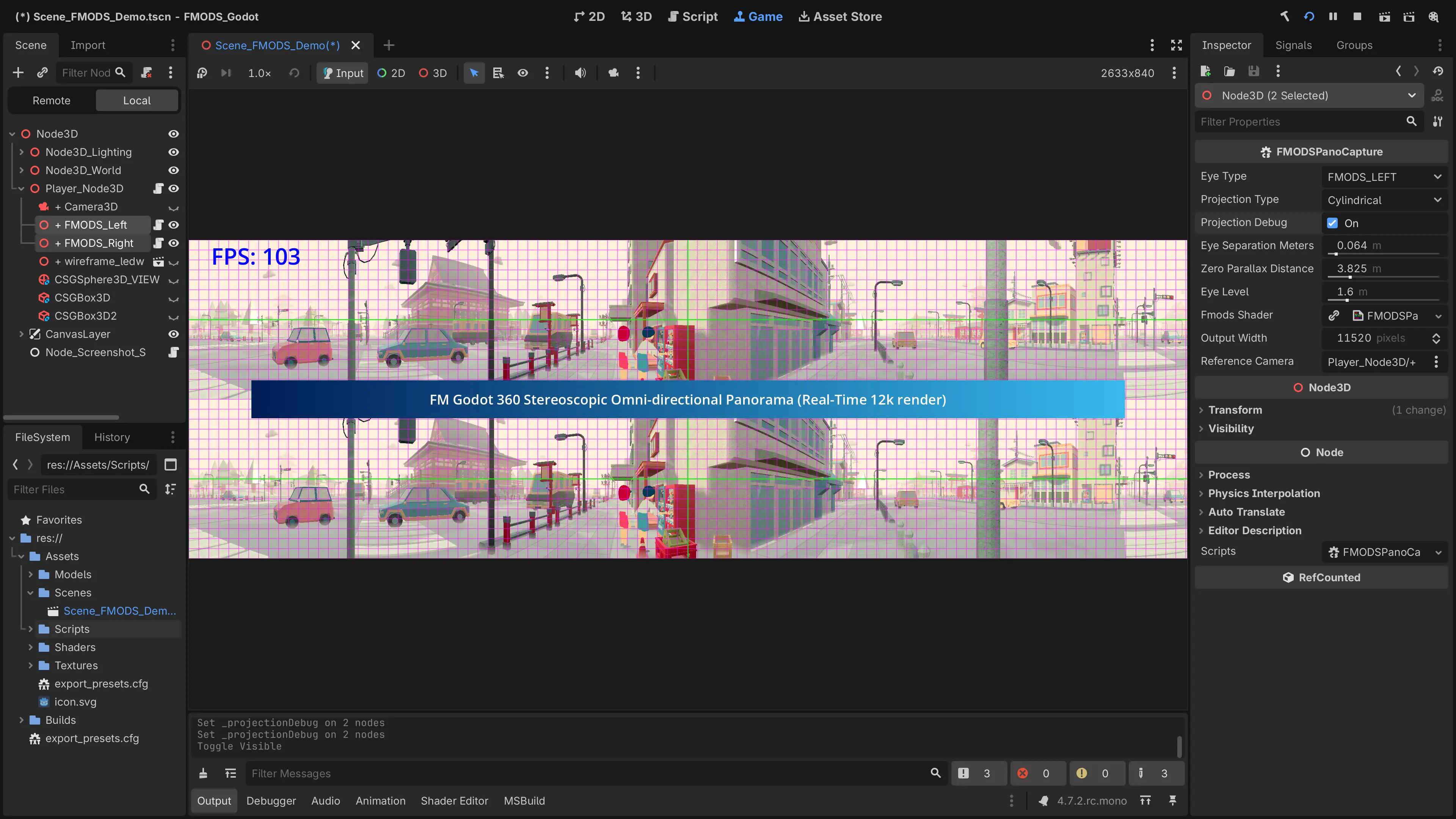Stop the running project
1456x819 pixels.
tap(1357, 16)
